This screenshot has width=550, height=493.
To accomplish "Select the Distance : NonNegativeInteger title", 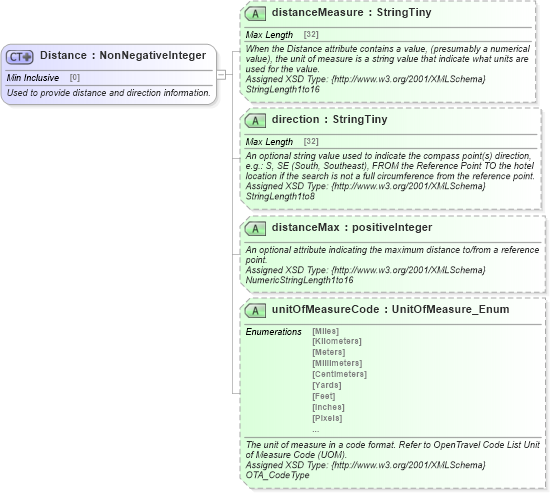I will 123,55.
